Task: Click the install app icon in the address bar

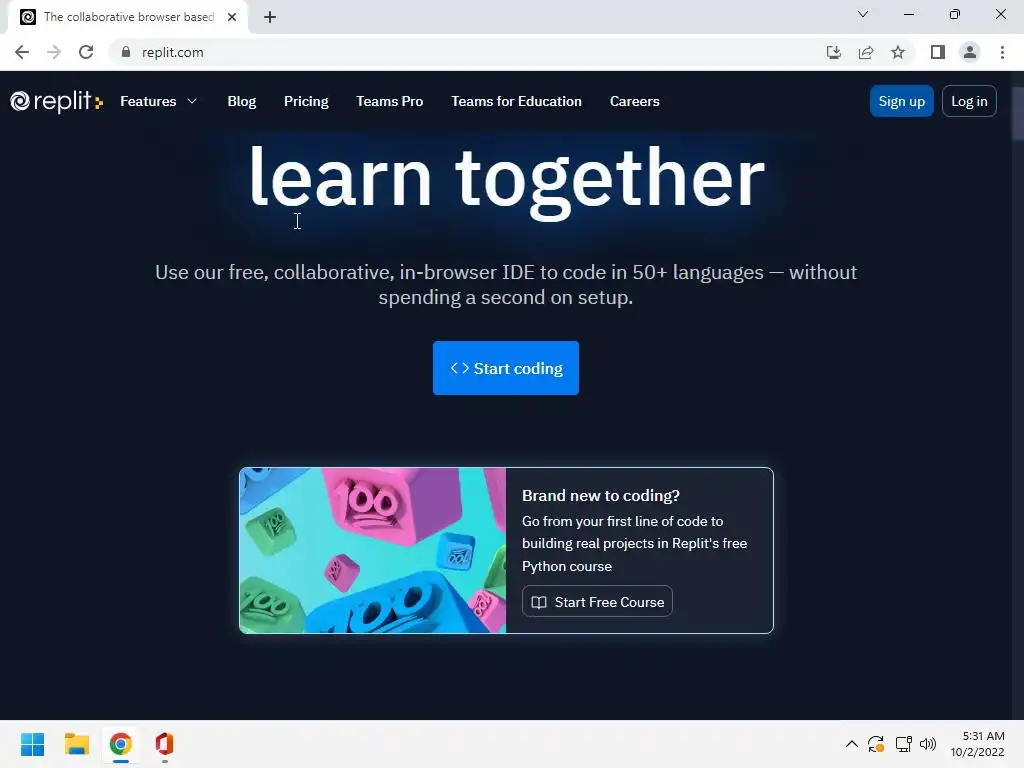Action: coord(833,52)
